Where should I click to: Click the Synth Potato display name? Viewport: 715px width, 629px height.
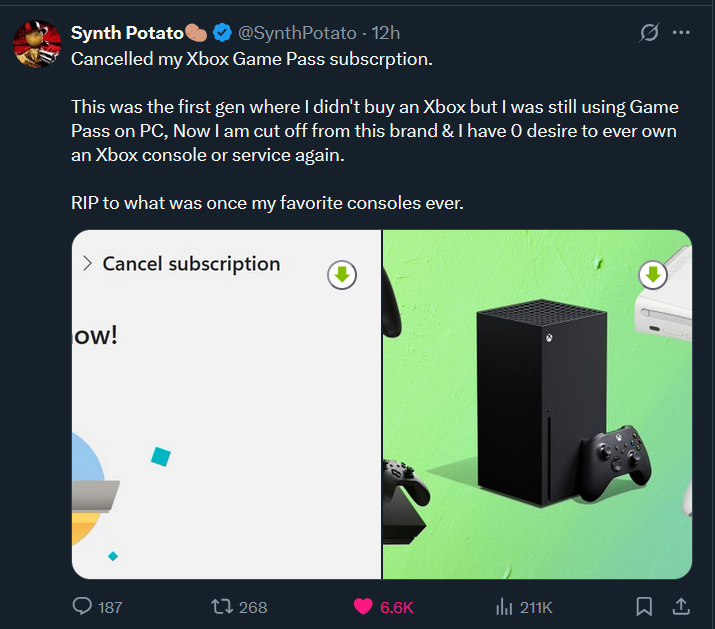point(125,33)
